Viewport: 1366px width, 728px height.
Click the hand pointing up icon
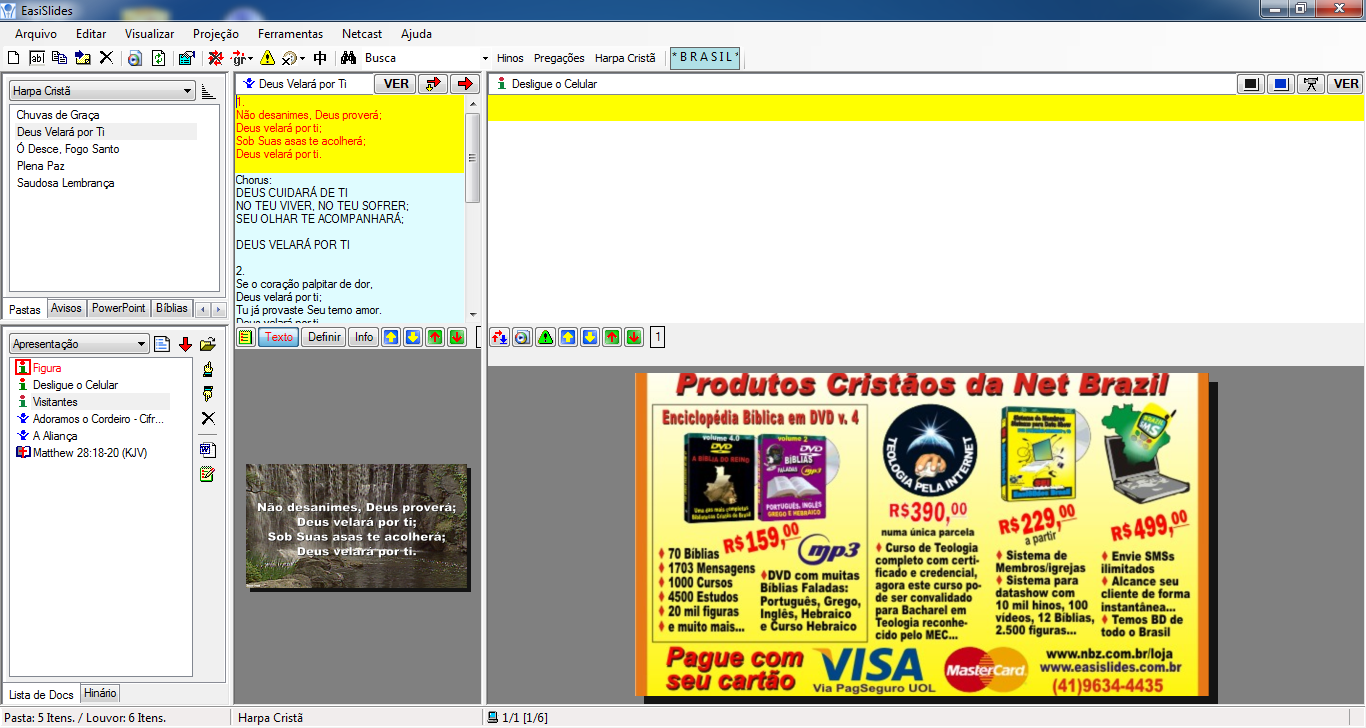208,370
